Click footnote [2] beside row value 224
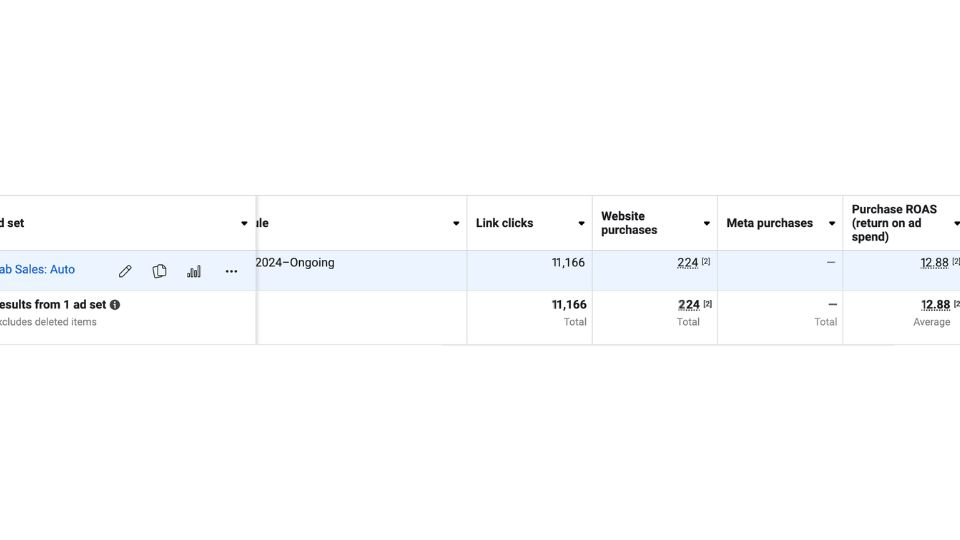 [706, 262]
